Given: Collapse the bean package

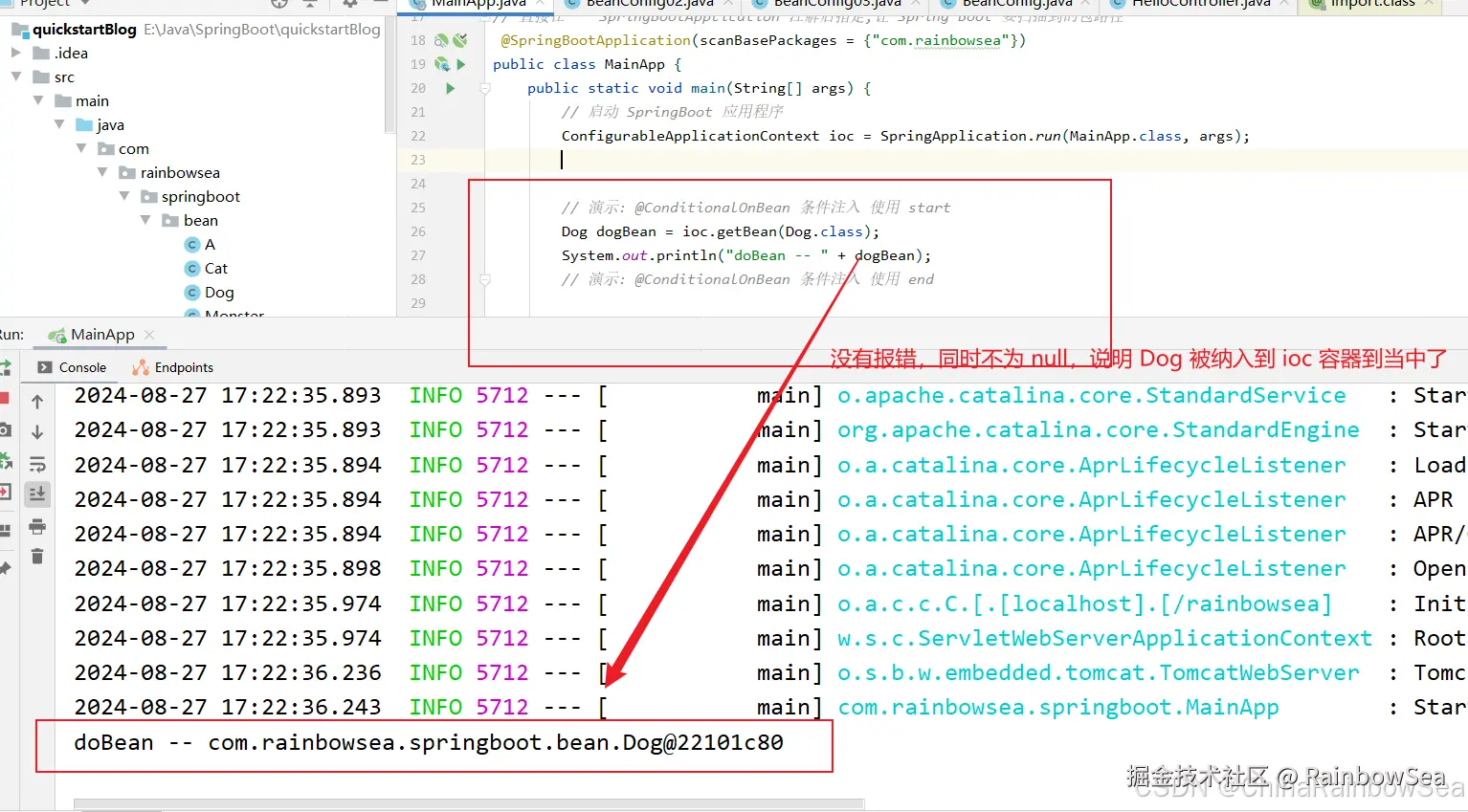Looking at the screenshot, I should (145, 220).
